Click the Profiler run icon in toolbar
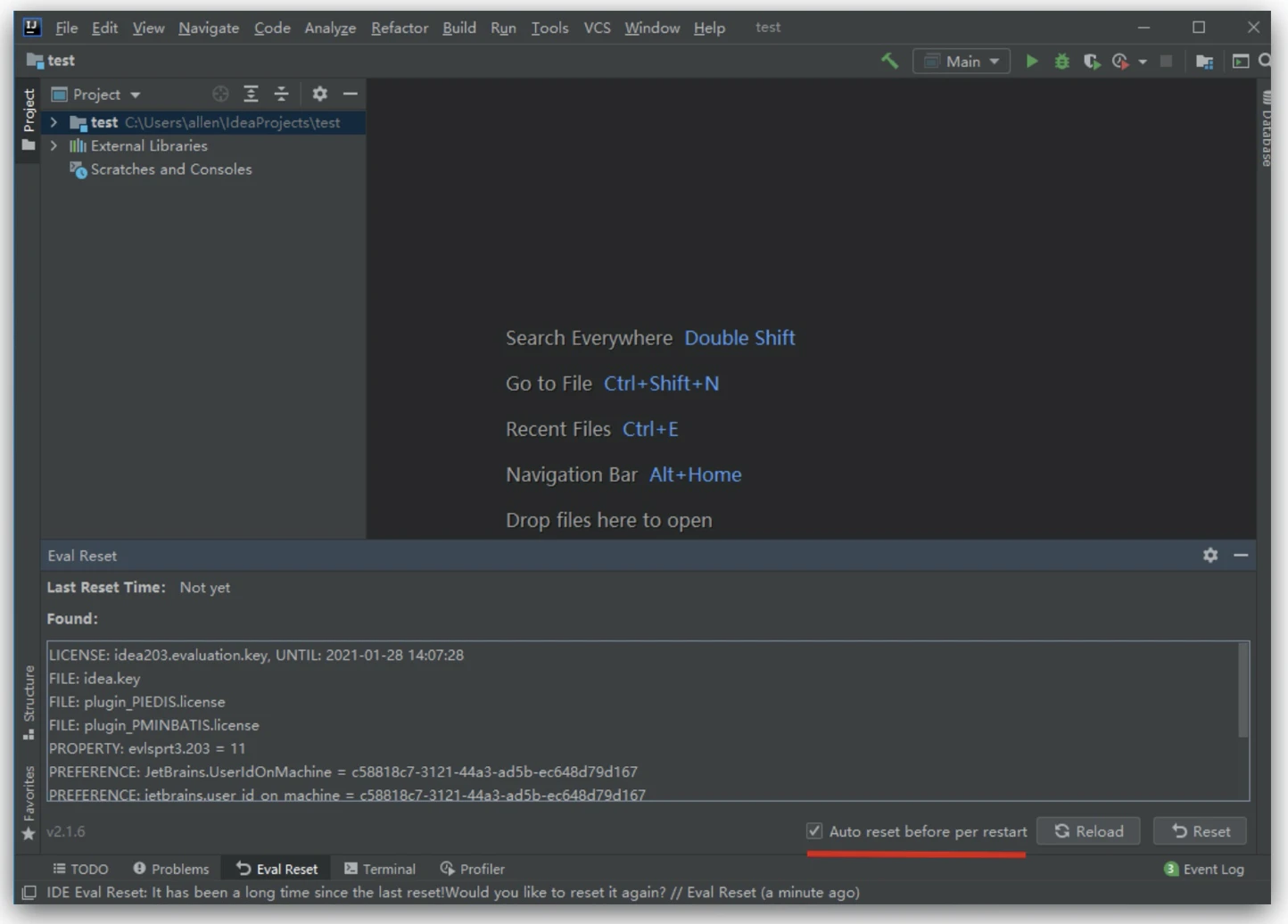The width and height of the screenshot is (1288, 924). (x=1120, y=61)
